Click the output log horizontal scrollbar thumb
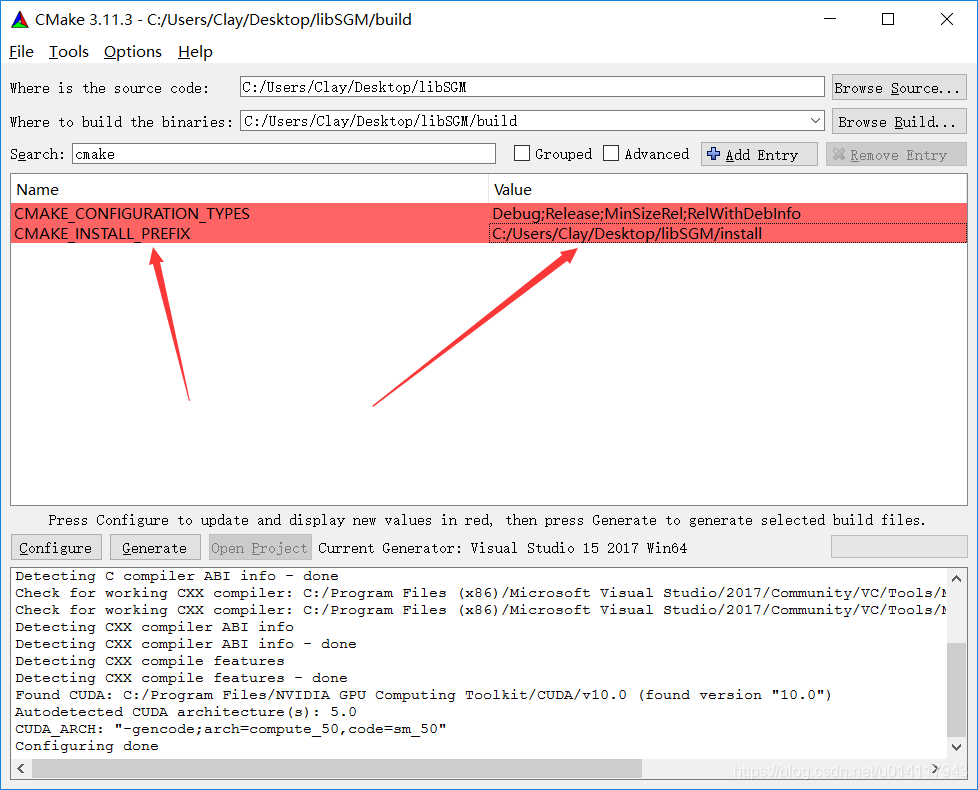Image resolution: width=978 pixels, height=790 pixels. tap(337, 768)
